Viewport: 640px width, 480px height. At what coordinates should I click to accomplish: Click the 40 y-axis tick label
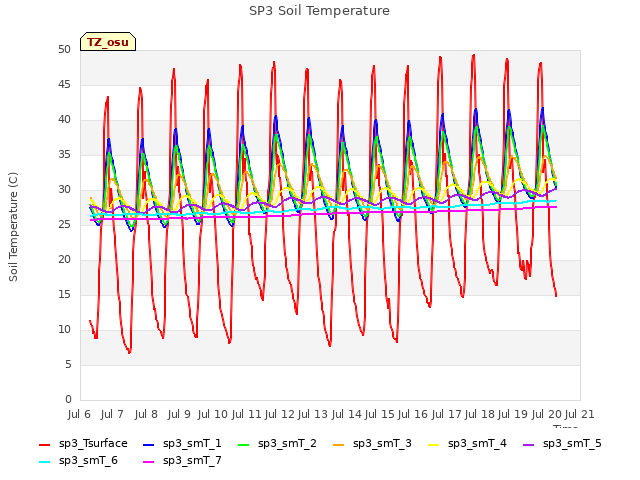(x=64, y=120)
